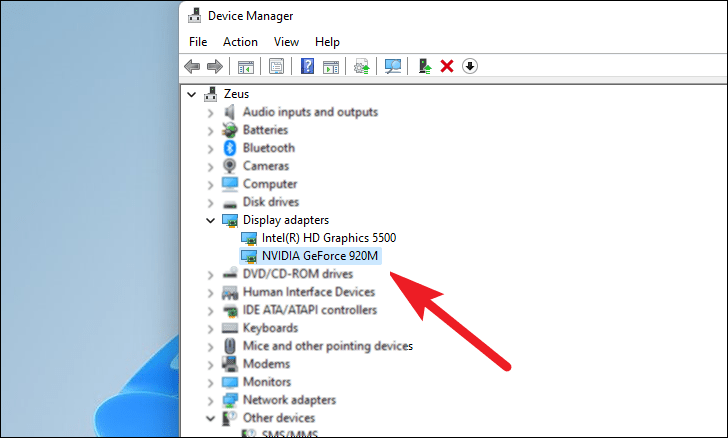728x438 pixels.
Task: Click the Update device driver gear icon
Action: pos(362,66)
